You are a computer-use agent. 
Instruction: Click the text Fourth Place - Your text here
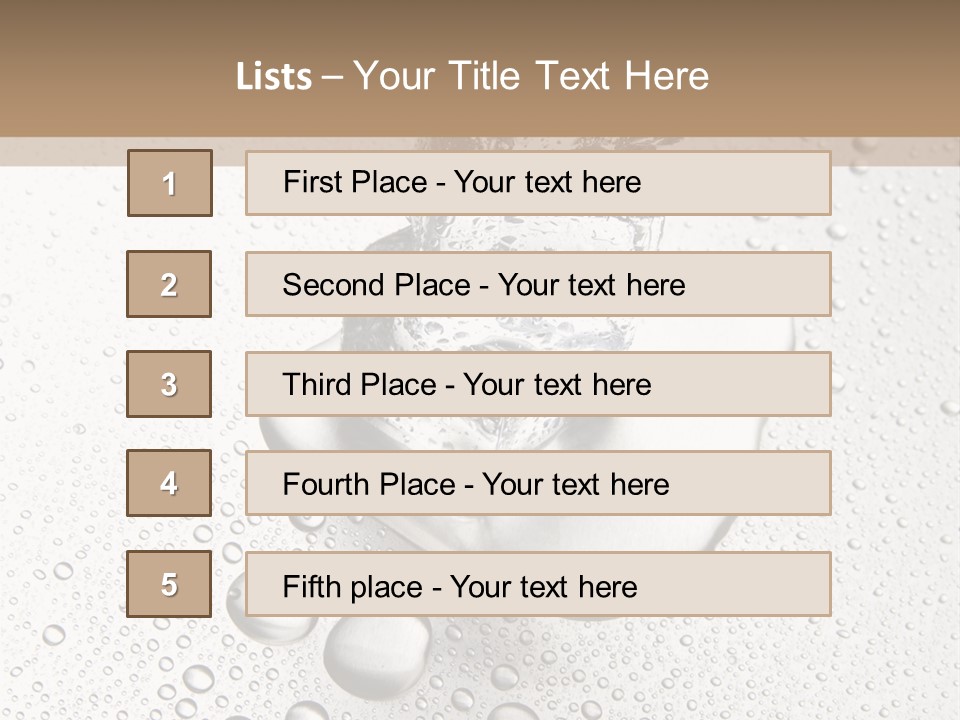[476, 484]
